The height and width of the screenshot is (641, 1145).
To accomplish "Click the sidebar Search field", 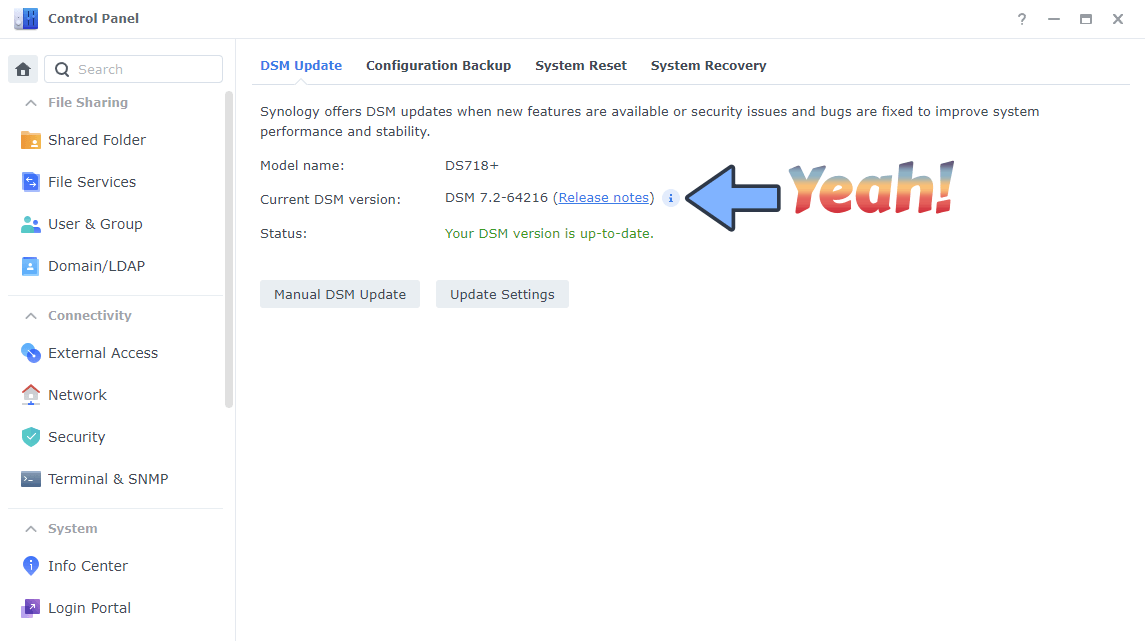I will pos(134,69).
